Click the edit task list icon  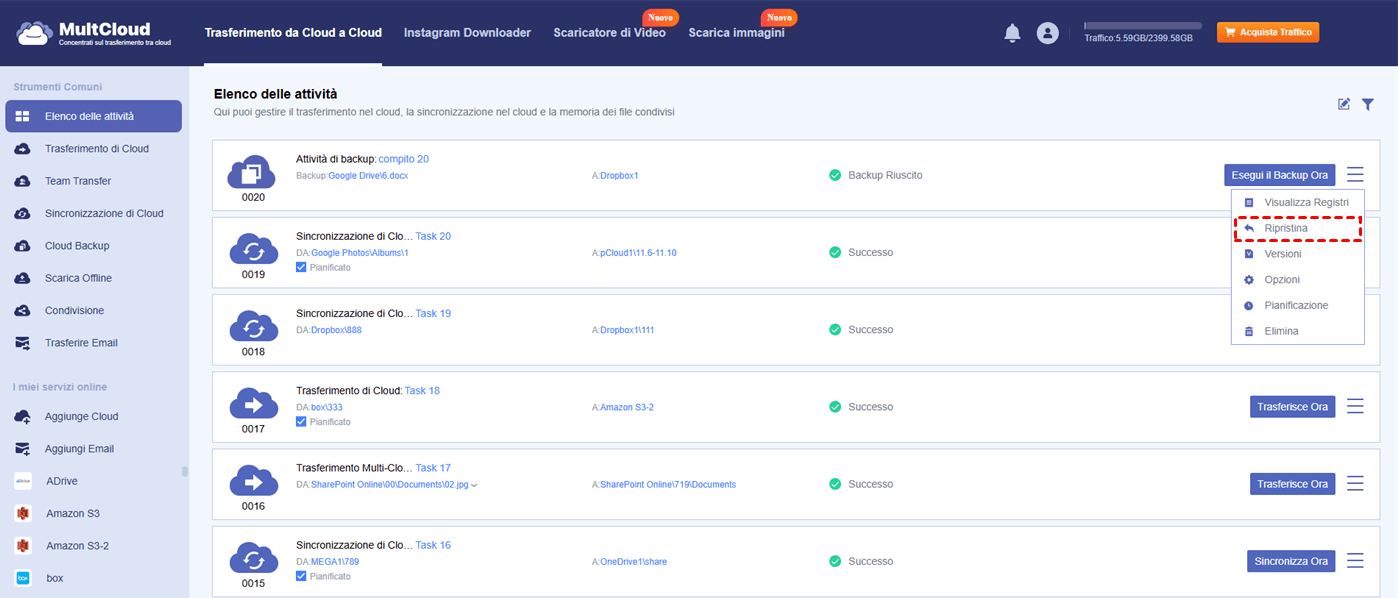click(1344, 104)
